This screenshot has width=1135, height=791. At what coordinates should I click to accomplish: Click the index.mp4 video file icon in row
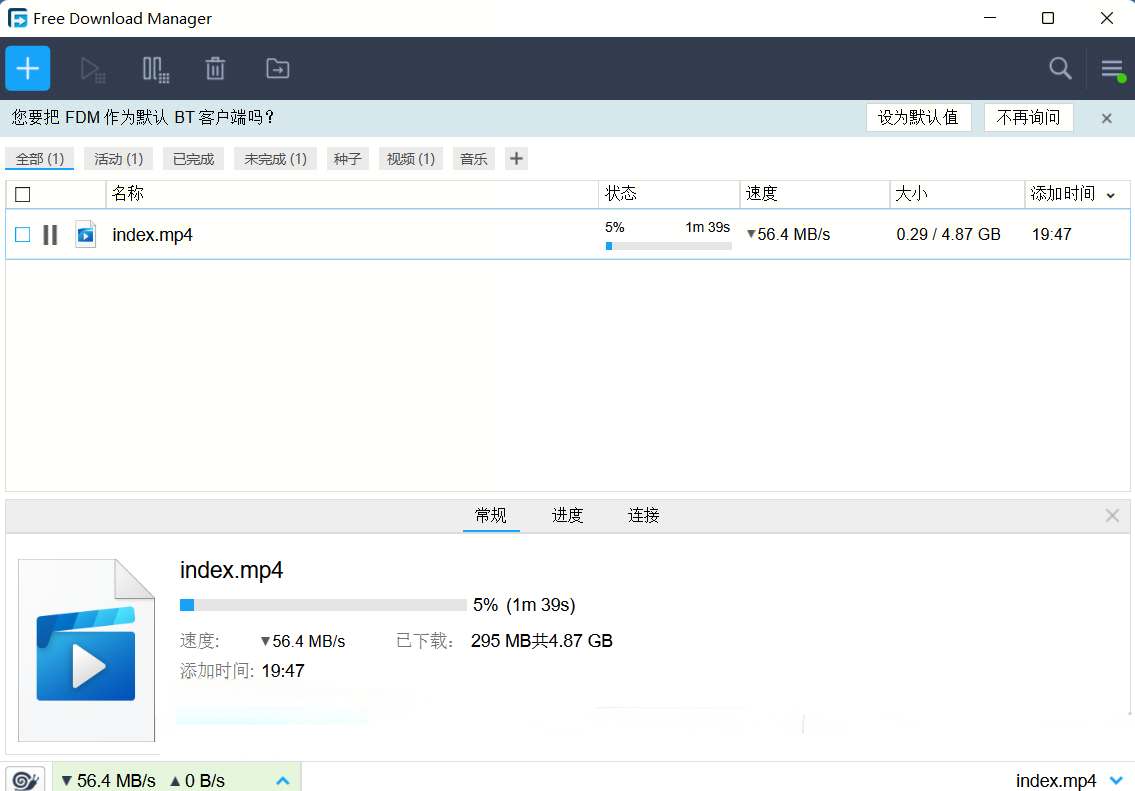coord(85,234)
